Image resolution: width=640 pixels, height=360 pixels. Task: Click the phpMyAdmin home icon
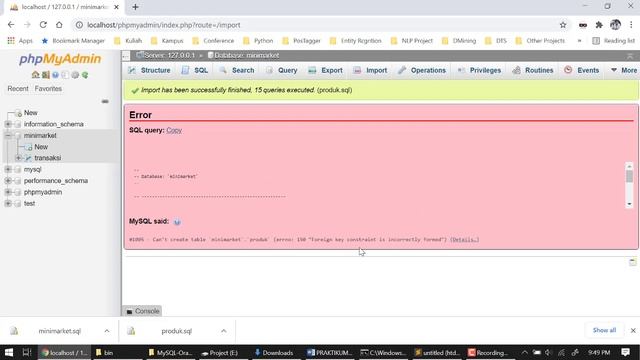36,75
